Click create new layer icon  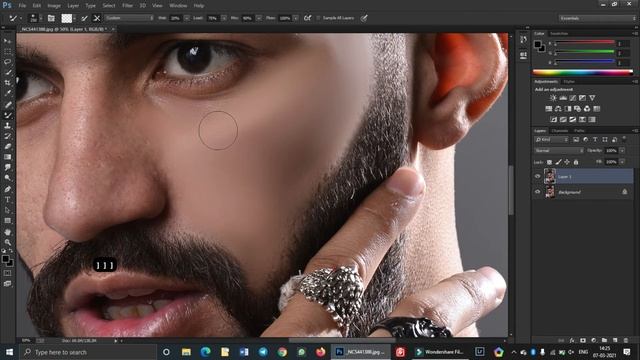615,340
